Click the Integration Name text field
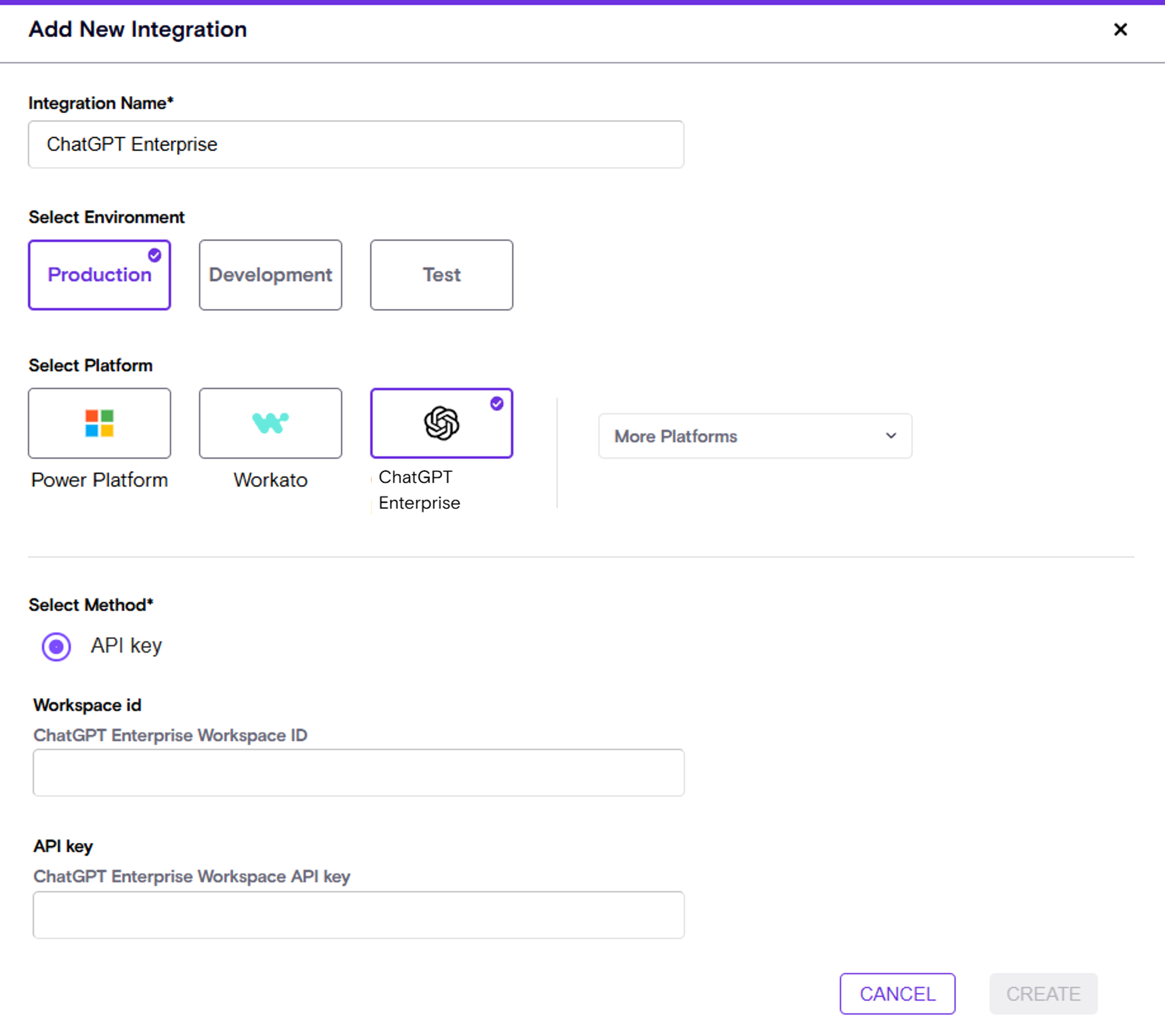Image resolution: width=1165 pixels, height=1036 pixels. (356, 145)
